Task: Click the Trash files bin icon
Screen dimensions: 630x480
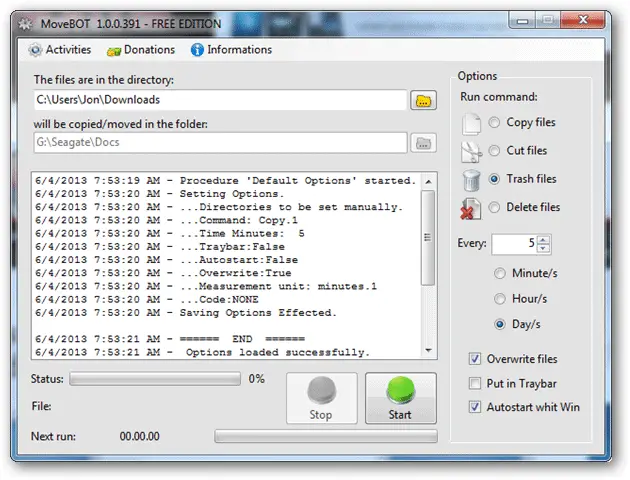Action: 471,180
